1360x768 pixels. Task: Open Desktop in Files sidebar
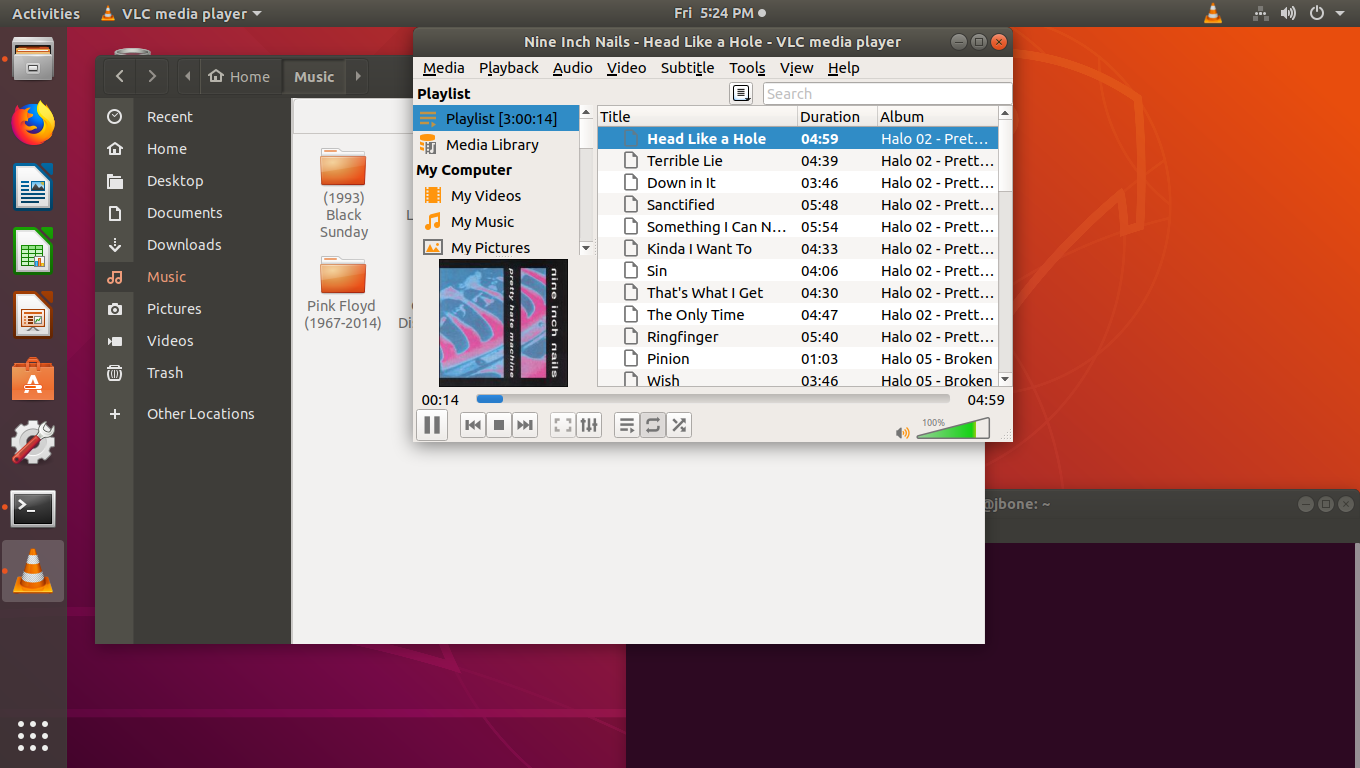coord(192,181)
